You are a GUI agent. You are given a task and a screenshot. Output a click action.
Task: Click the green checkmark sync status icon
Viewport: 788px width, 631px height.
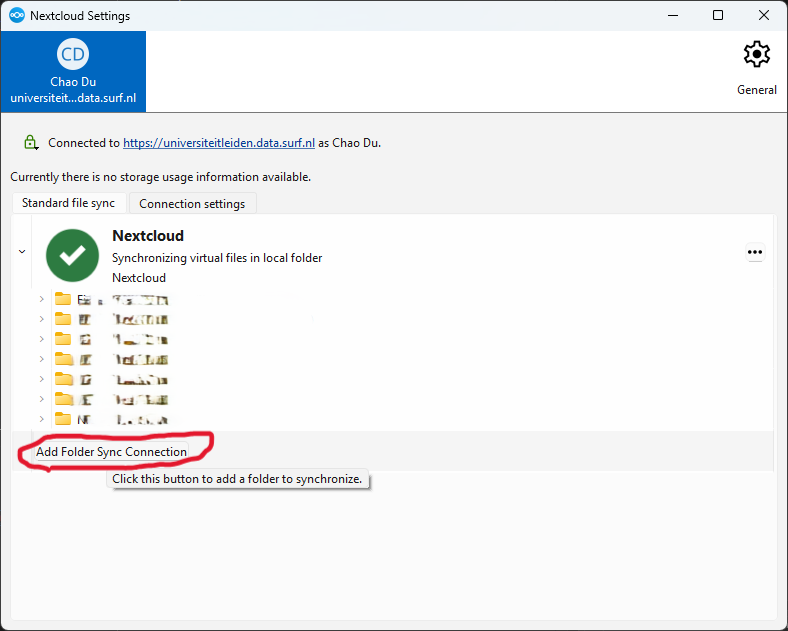(x=72, y=255)
